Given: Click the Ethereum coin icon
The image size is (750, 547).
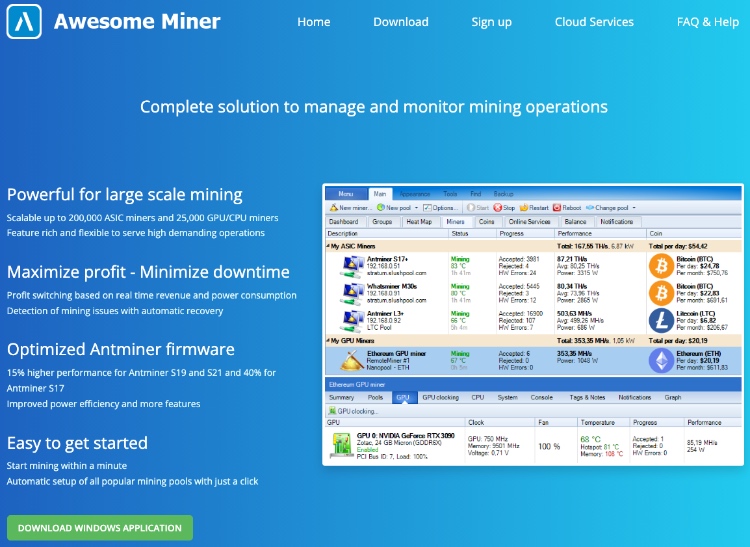Looking at the screenshot, I should 661,360.
